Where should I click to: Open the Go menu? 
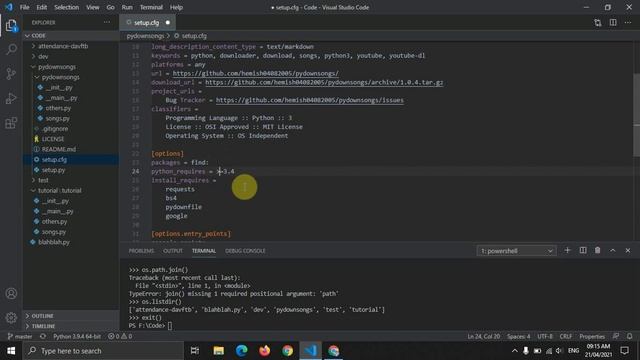point(111,7)
